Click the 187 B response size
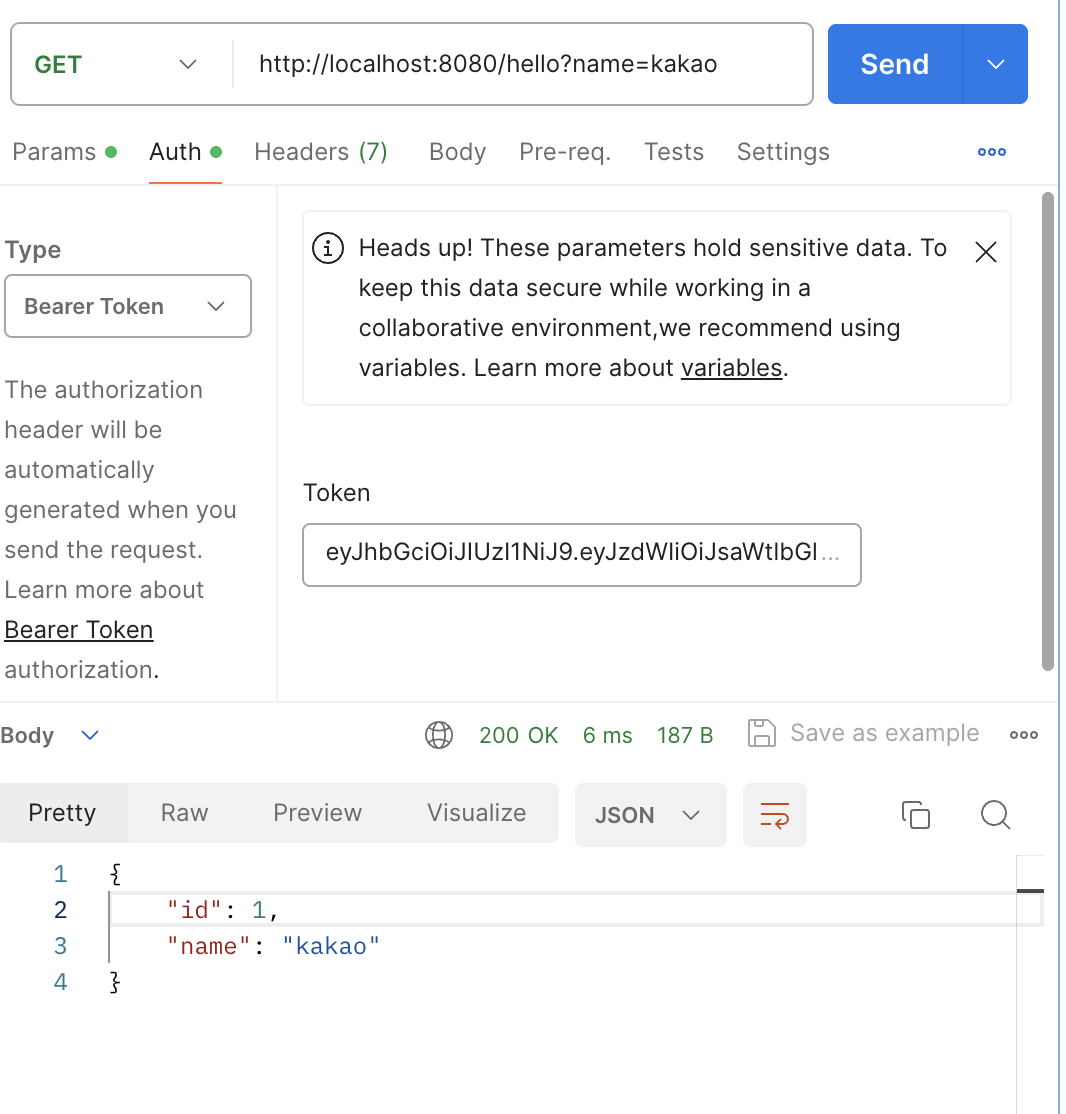 click(685, 735)
